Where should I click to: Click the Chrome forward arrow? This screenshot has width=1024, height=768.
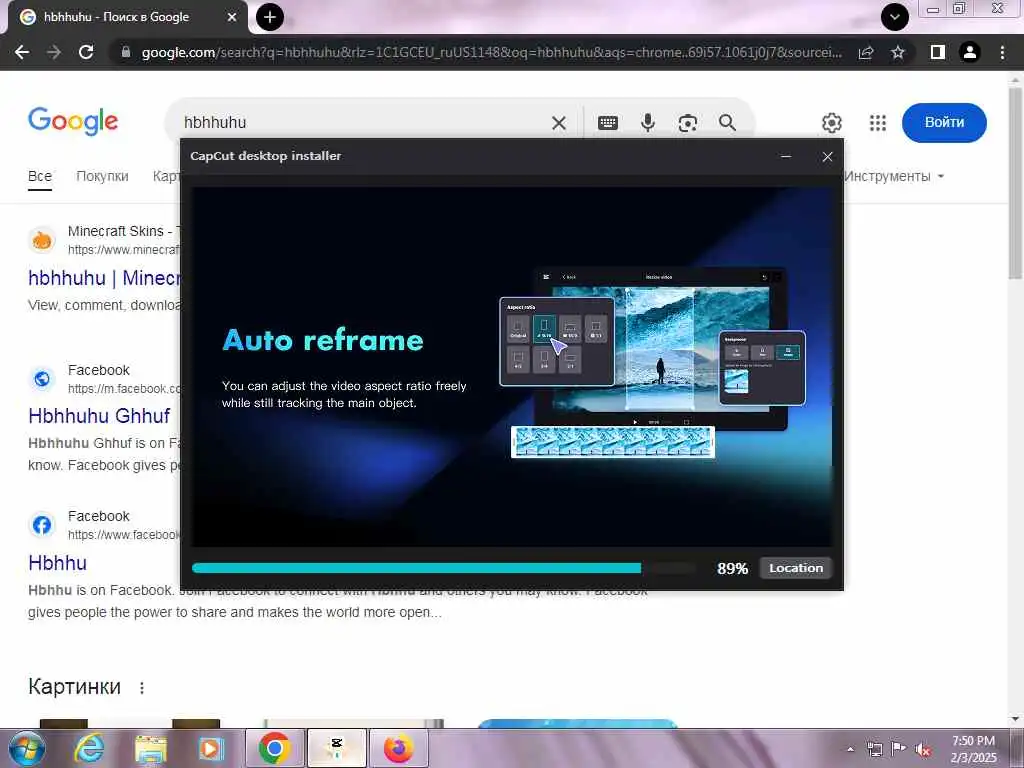[54, 52]
